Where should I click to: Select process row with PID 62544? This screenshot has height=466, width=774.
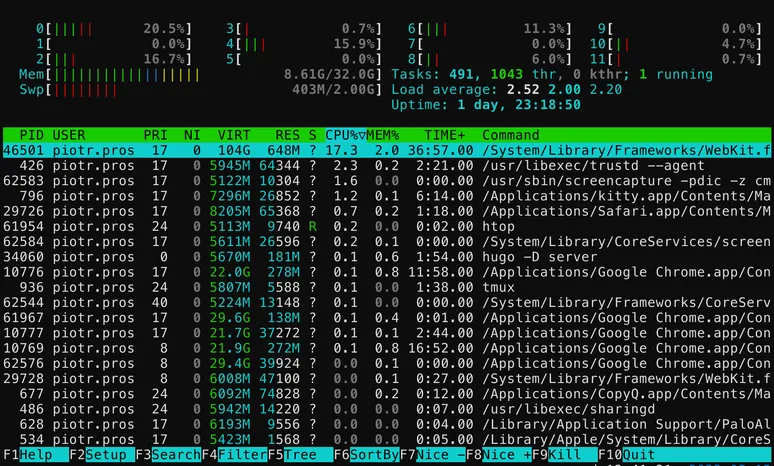[x=387, y=303]
